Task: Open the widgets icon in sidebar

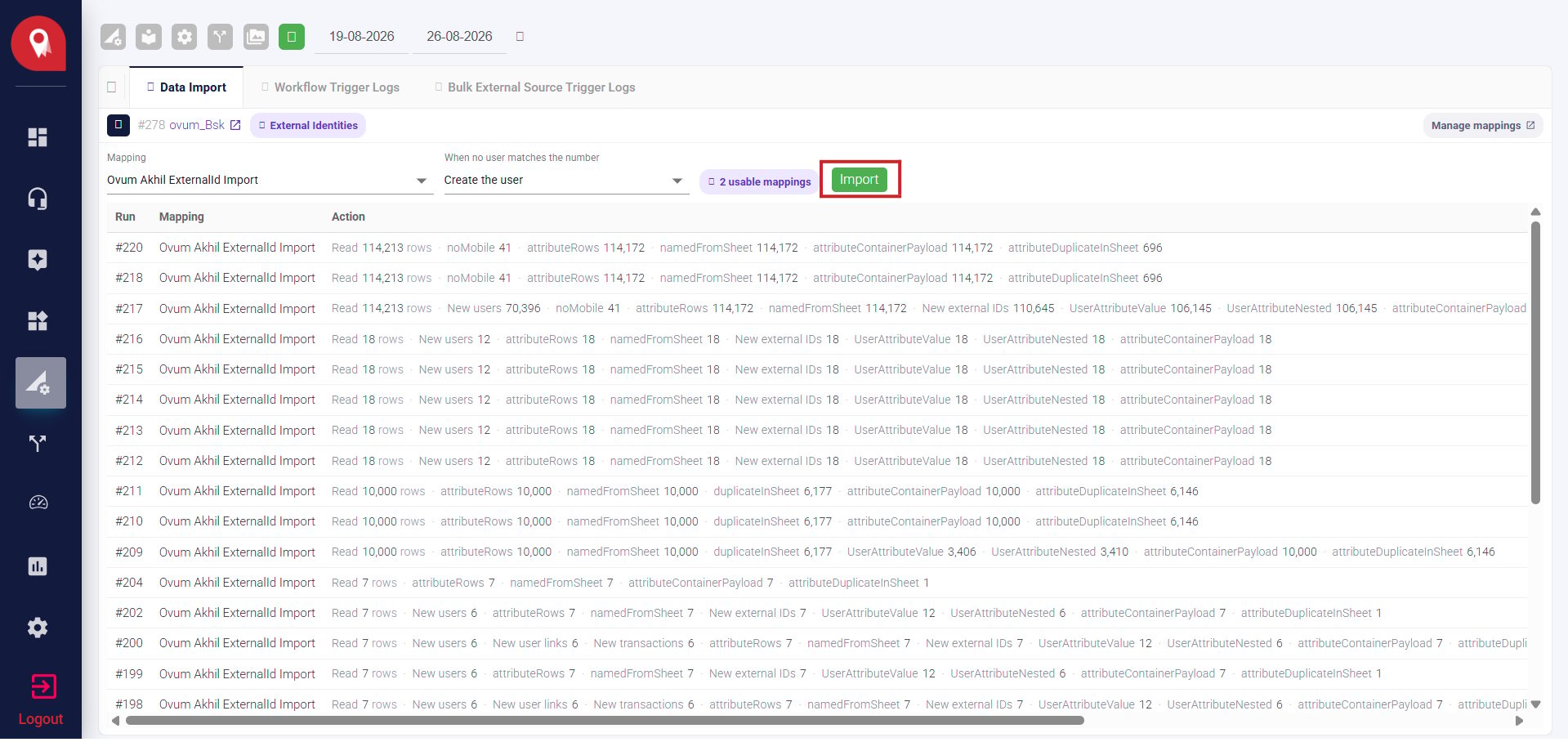Action: tap(38, 321)
